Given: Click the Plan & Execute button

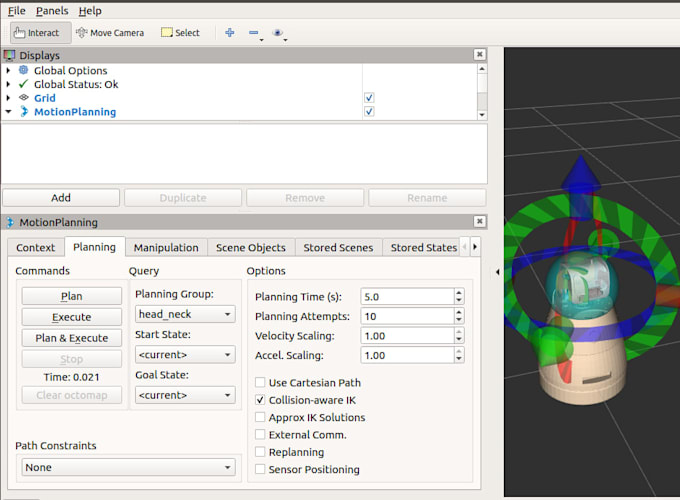Looking at the screenshot, I should (72, 338).
